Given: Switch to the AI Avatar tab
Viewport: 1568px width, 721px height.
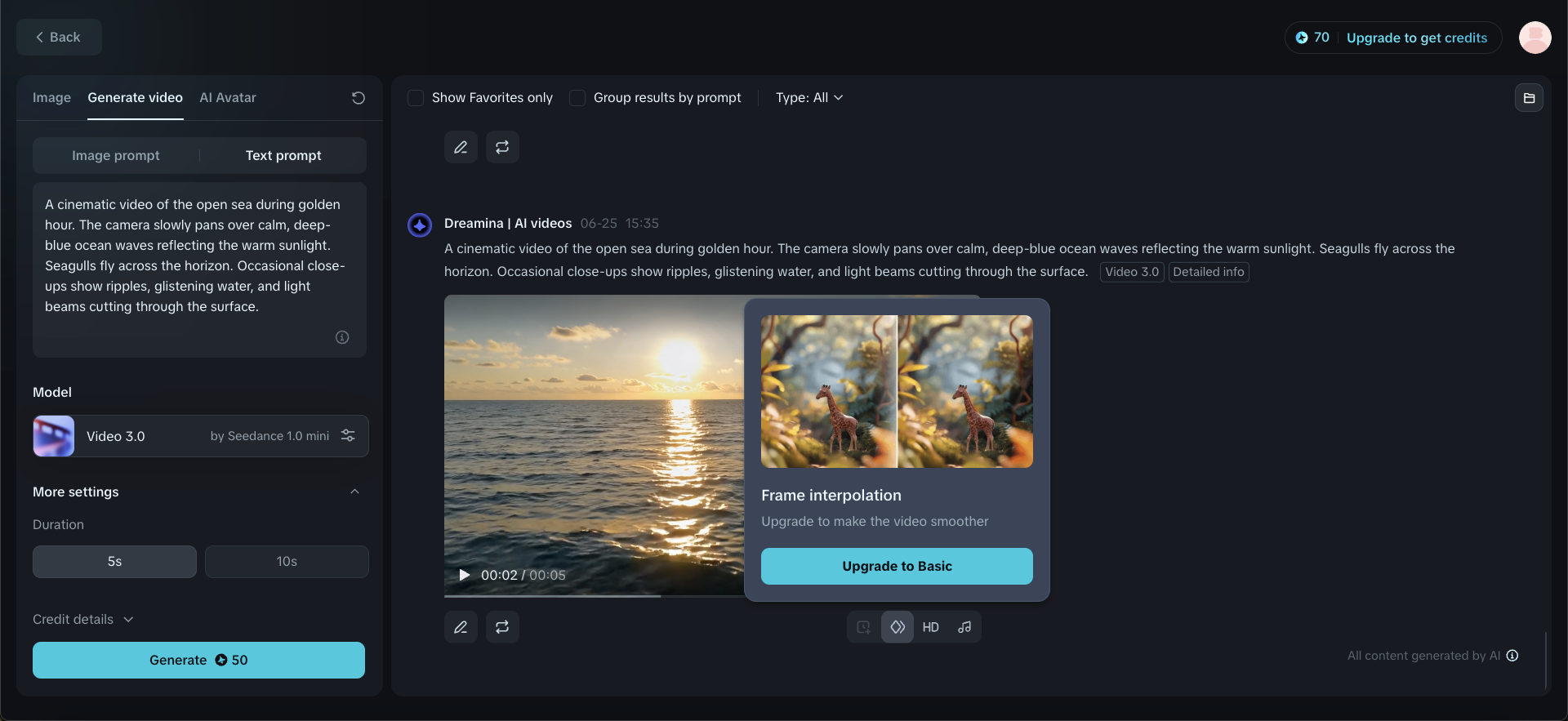Looking at the screenshot, I should point(228,98).
